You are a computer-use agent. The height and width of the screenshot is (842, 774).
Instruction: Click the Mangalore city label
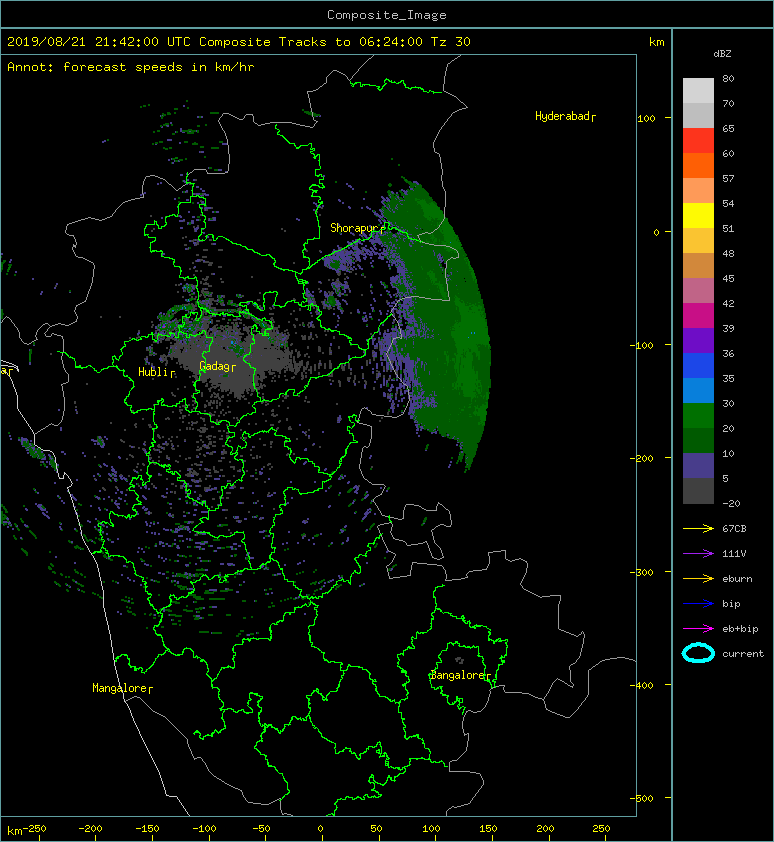pos(122,688)
